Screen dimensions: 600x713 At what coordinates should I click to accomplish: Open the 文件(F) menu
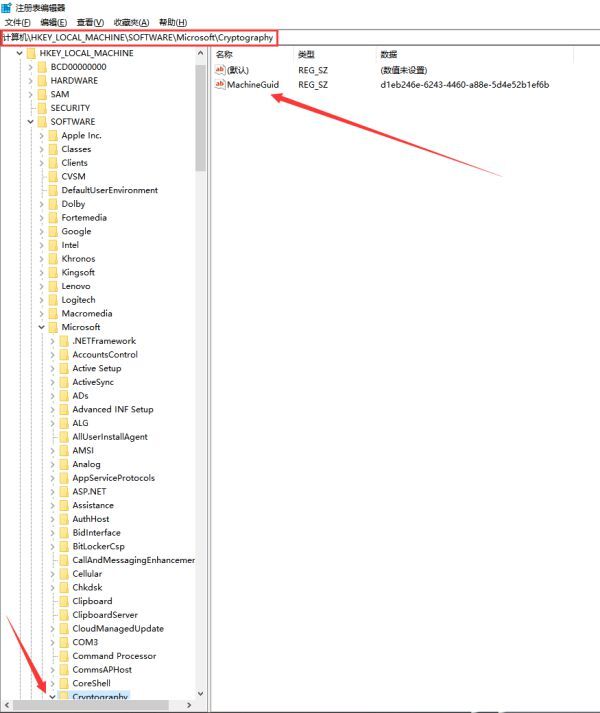(x=18, y=22)
